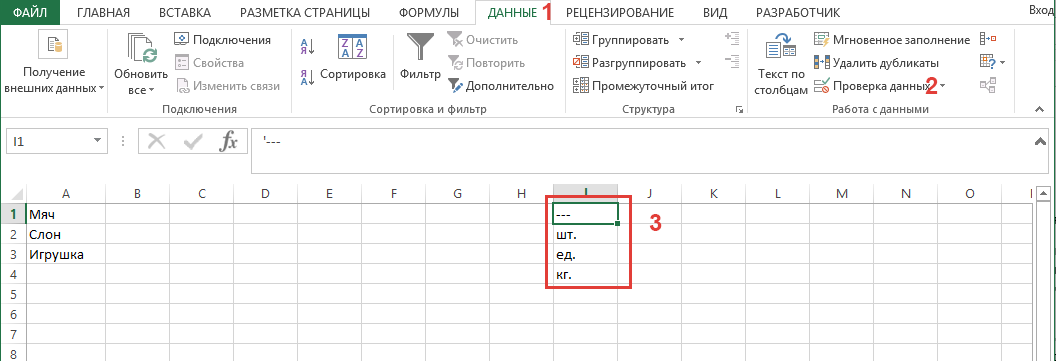Open Дополнительно advanced filter
This screenshot has height=361, width=1056.
pos(501,86)
